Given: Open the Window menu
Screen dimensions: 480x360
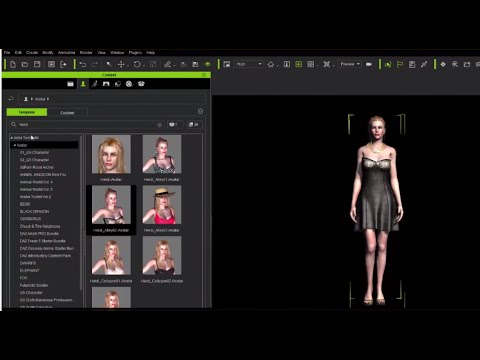Looking at the screenshot, I should click(x=117, y=53).
